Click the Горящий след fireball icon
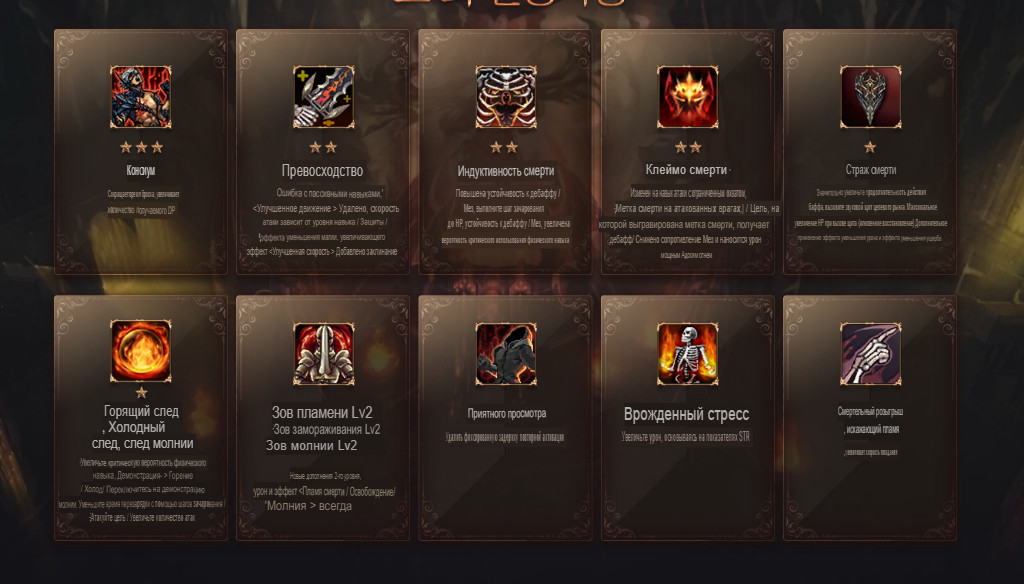 [x=140, y=351]
